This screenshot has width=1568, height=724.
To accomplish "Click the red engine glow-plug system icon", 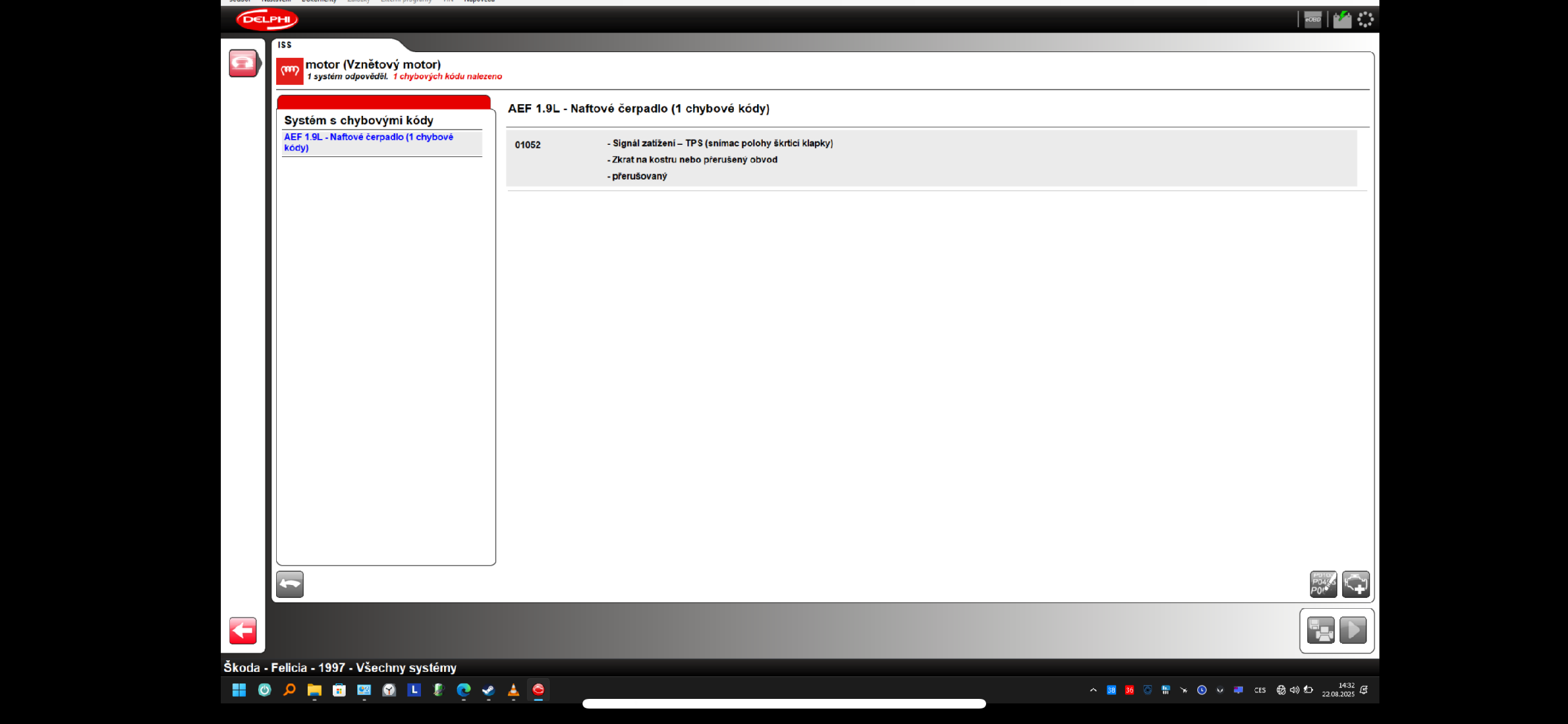I will pos(290,71).
